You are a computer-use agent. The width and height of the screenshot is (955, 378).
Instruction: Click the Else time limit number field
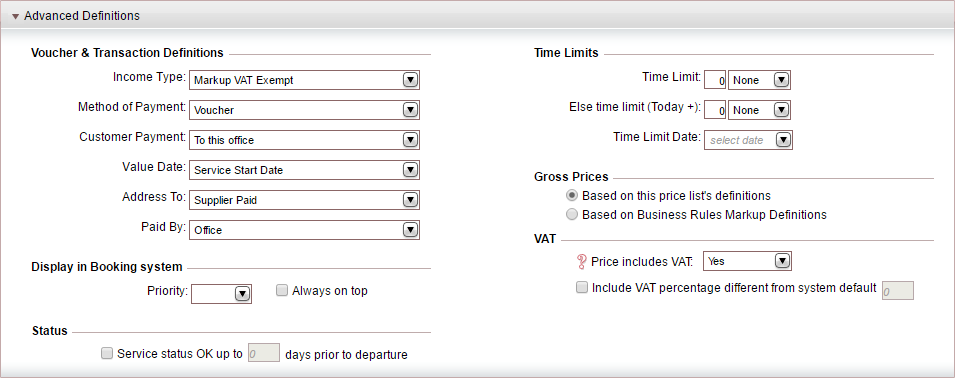(x=715, y=110)
